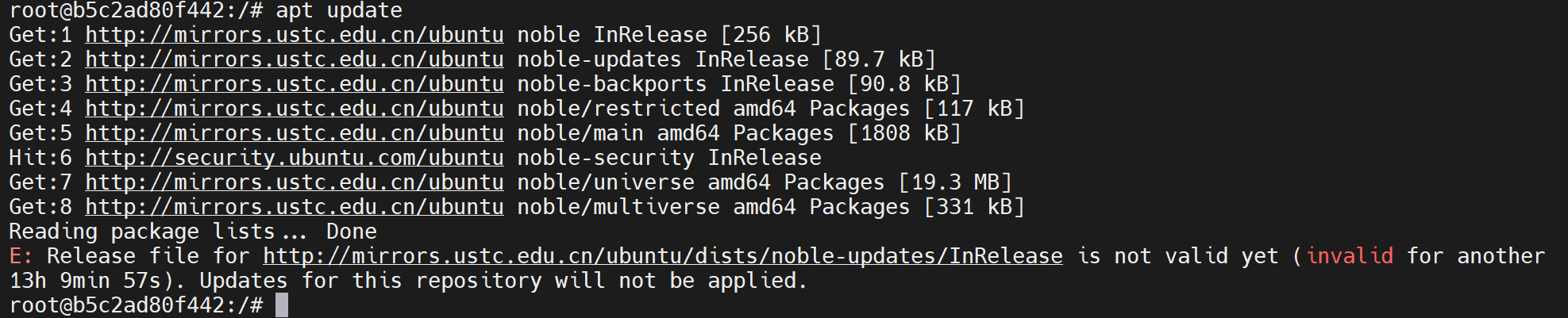1568x318 pixels.
Task: Click the "noble-security InRelease" text
Action: 668,158
